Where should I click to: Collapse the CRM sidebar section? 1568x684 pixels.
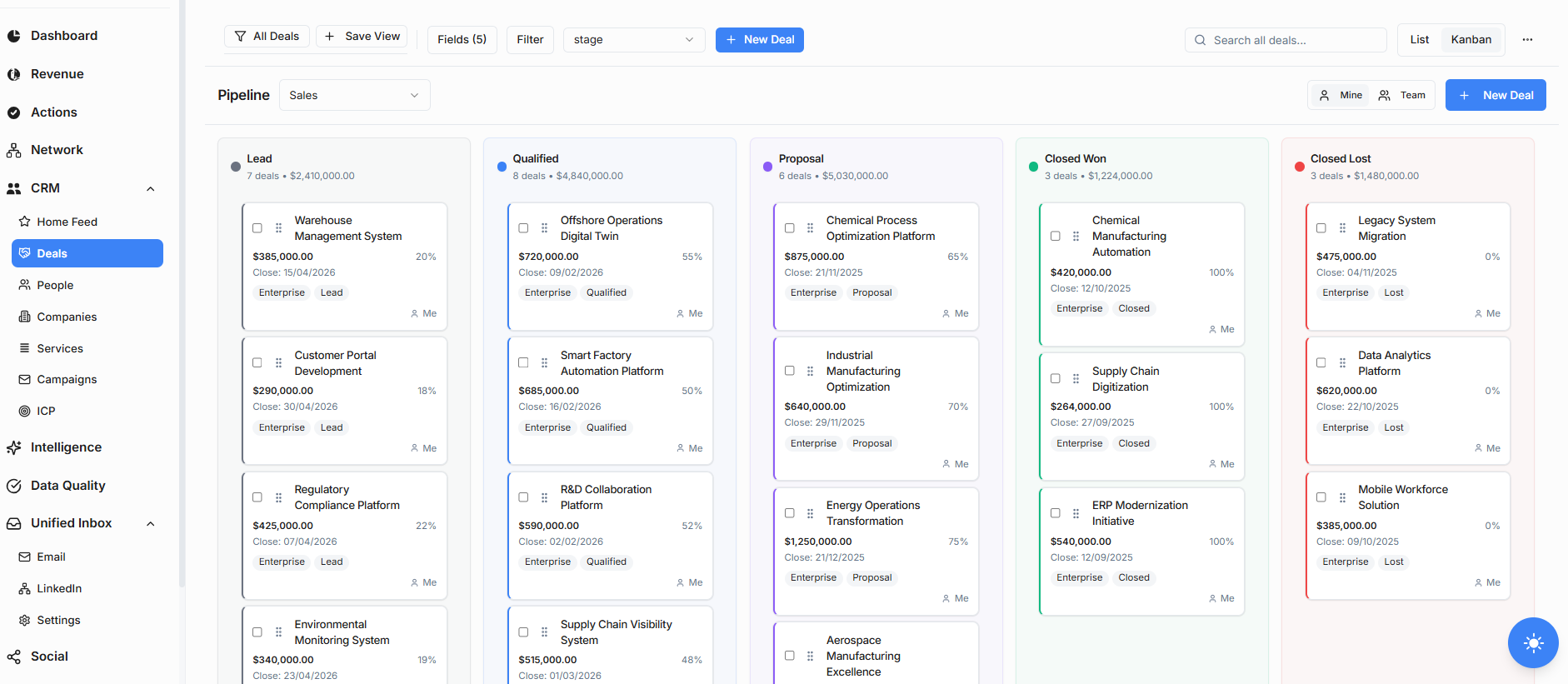pyautogui.click(x=151, y=188)
